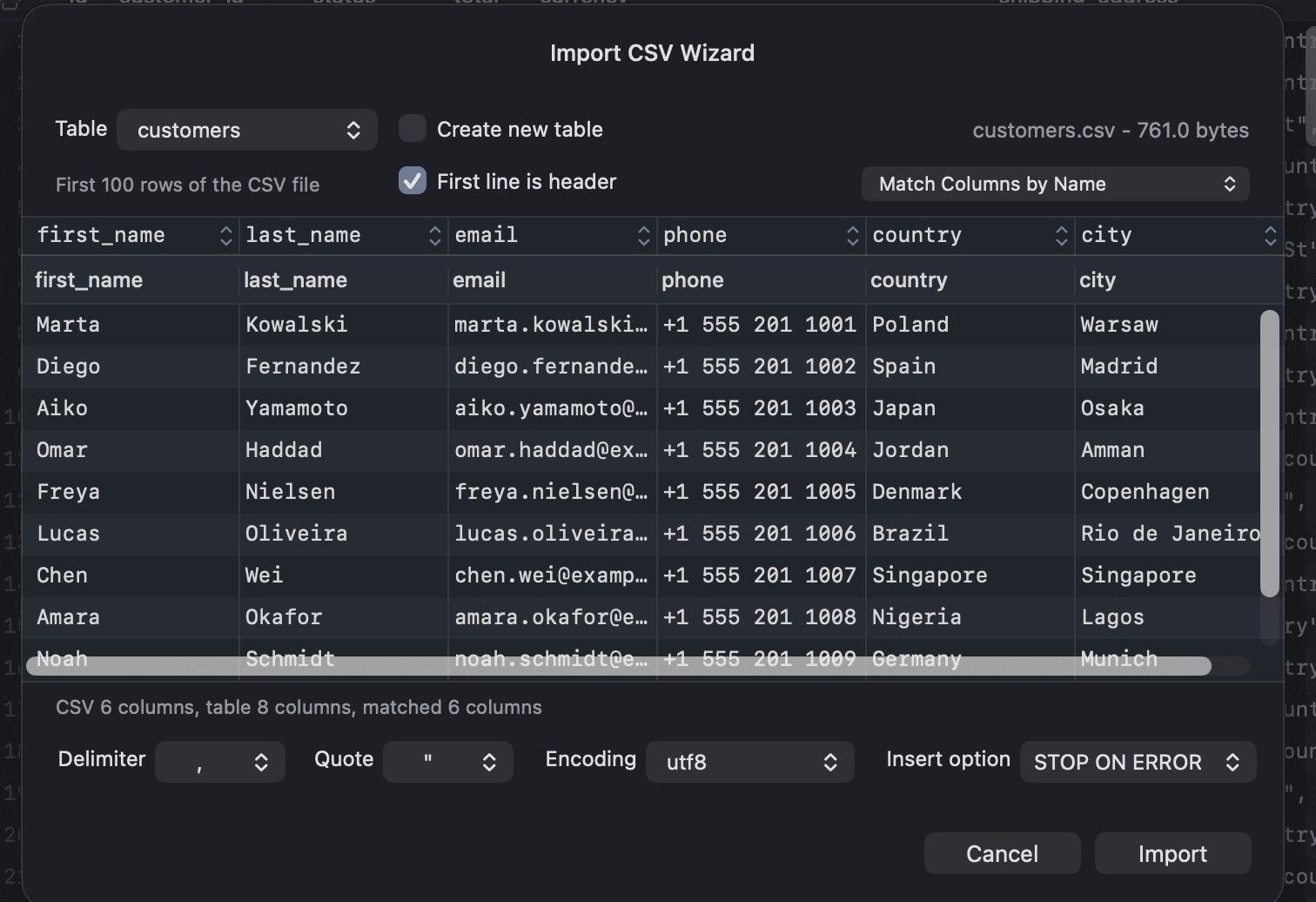
Task: Open the Delimiter dropdown
Action: tap(220, 762)
